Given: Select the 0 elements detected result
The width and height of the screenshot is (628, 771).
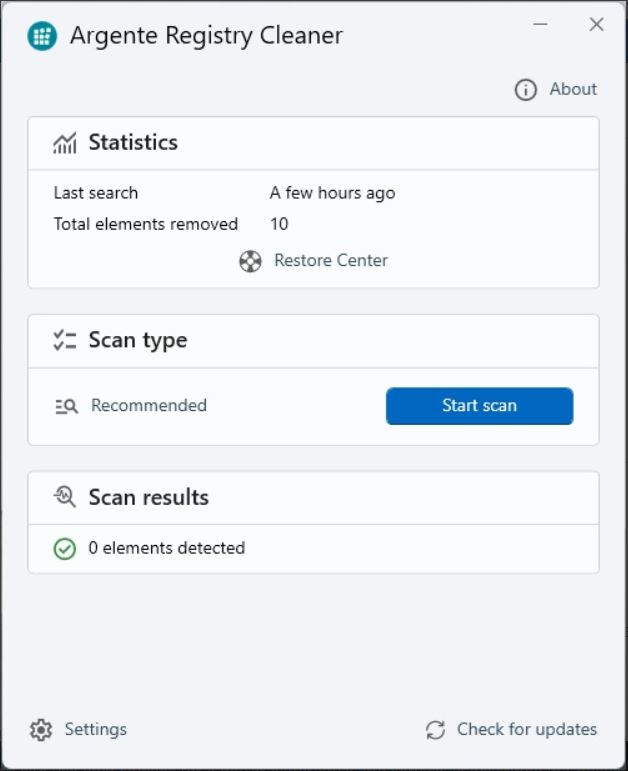Looking at the screenshot, I should pyautogui.click(x=167, y=548).
